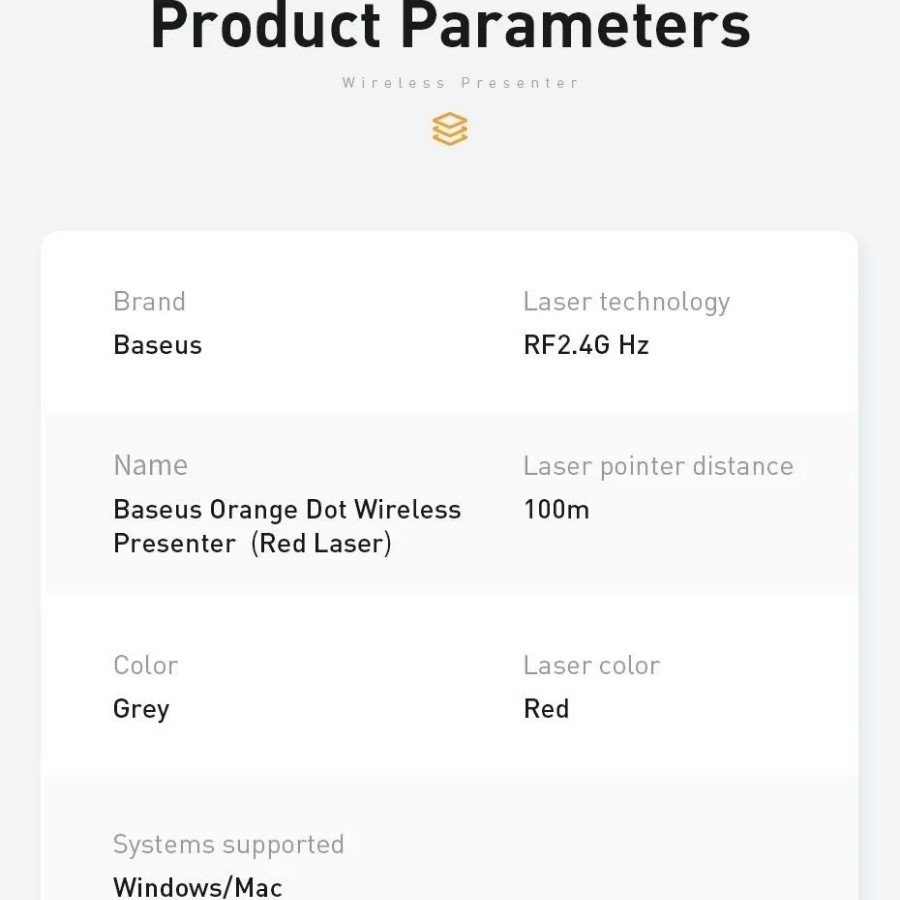The height and width of the screenshot is (900, 900).
Task: Select the Red laser color value
Action: (x=546, y=709)
